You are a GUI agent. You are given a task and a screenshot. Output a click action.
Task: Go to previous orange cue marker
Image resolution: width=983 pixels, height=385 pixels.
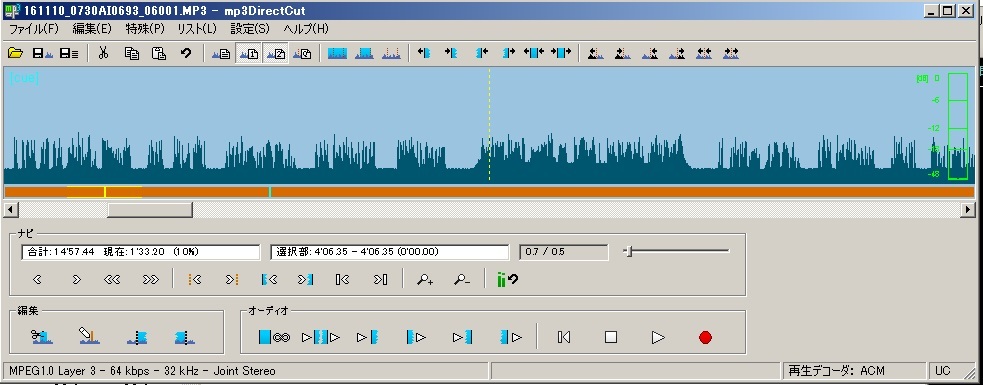tap(194, 280)
